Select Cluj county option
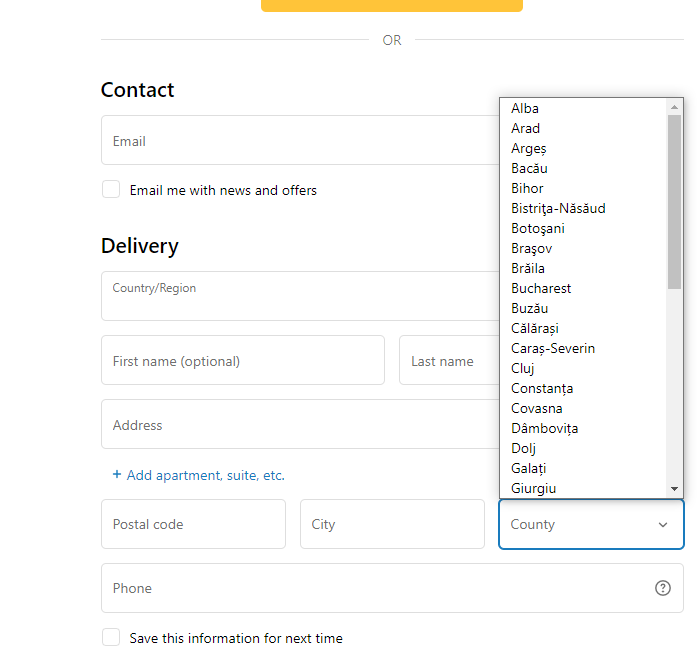 pos(583,369)
